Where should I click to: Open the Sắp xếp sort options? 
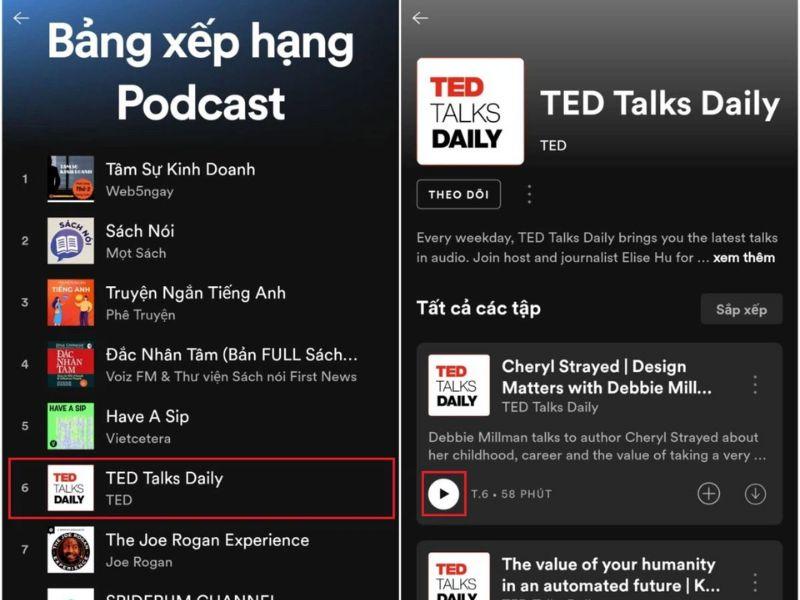(x=741, y=309)
